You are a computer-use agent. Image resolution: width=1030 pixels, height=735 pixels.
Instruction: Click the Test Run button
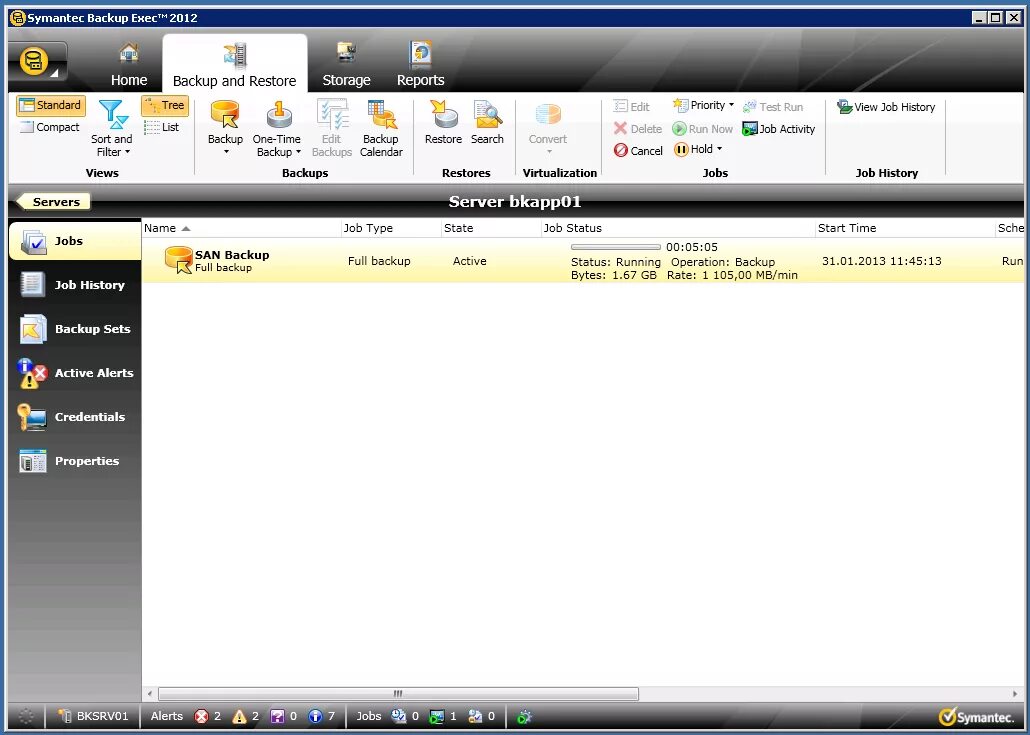(x=773, y=106)
